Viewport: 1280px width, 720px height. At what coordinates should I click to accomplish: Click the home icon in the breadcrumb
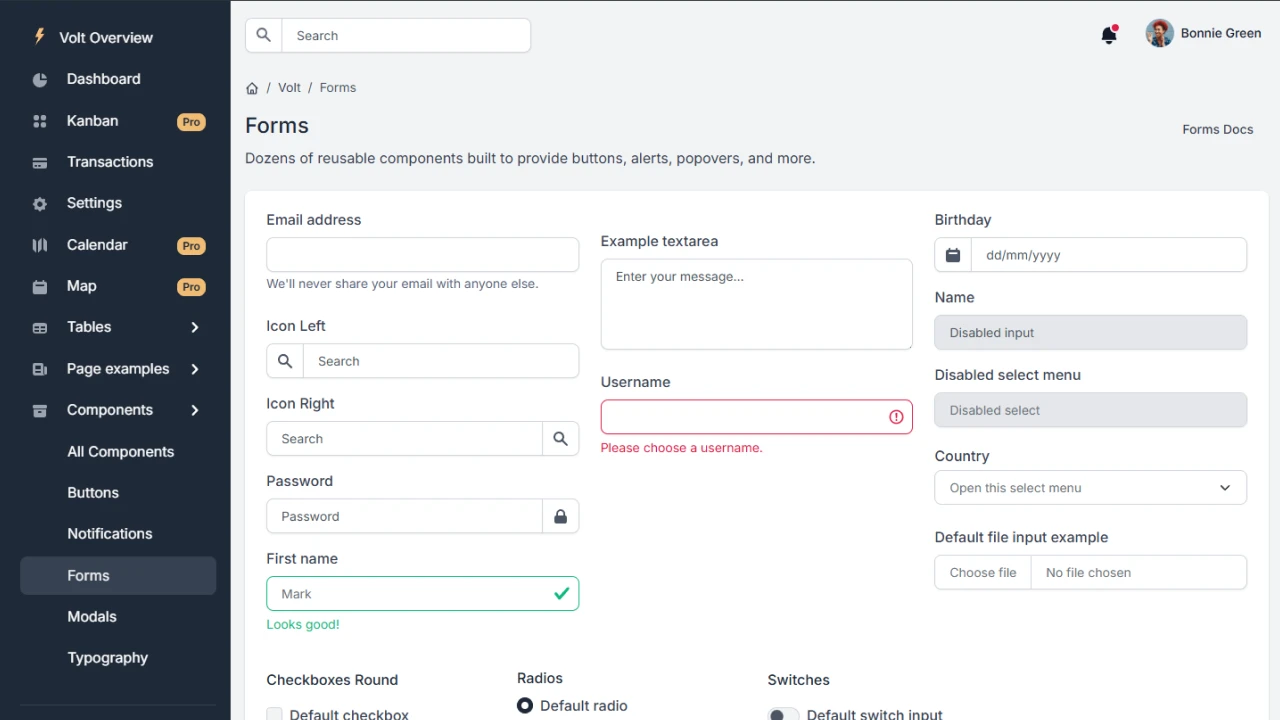click(x=252, y=88)
